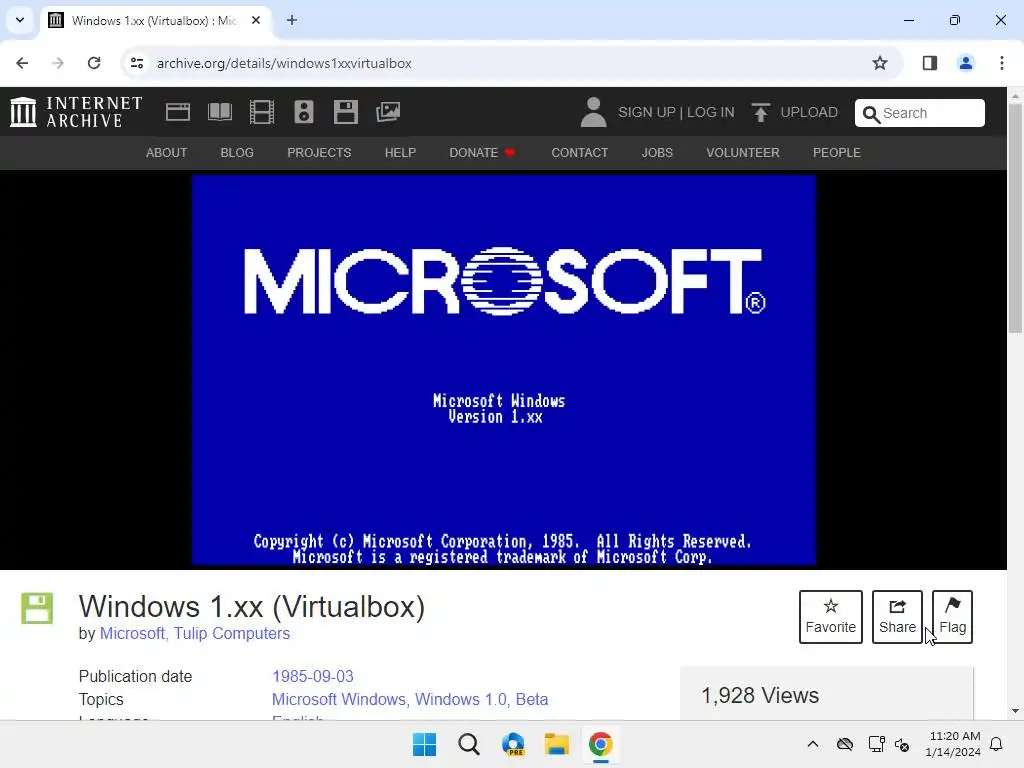Image resolution: width=1024 pixels, height=768 pixels.
Task: Open the Microsoft Windows topic link
Action: [339, 699]
